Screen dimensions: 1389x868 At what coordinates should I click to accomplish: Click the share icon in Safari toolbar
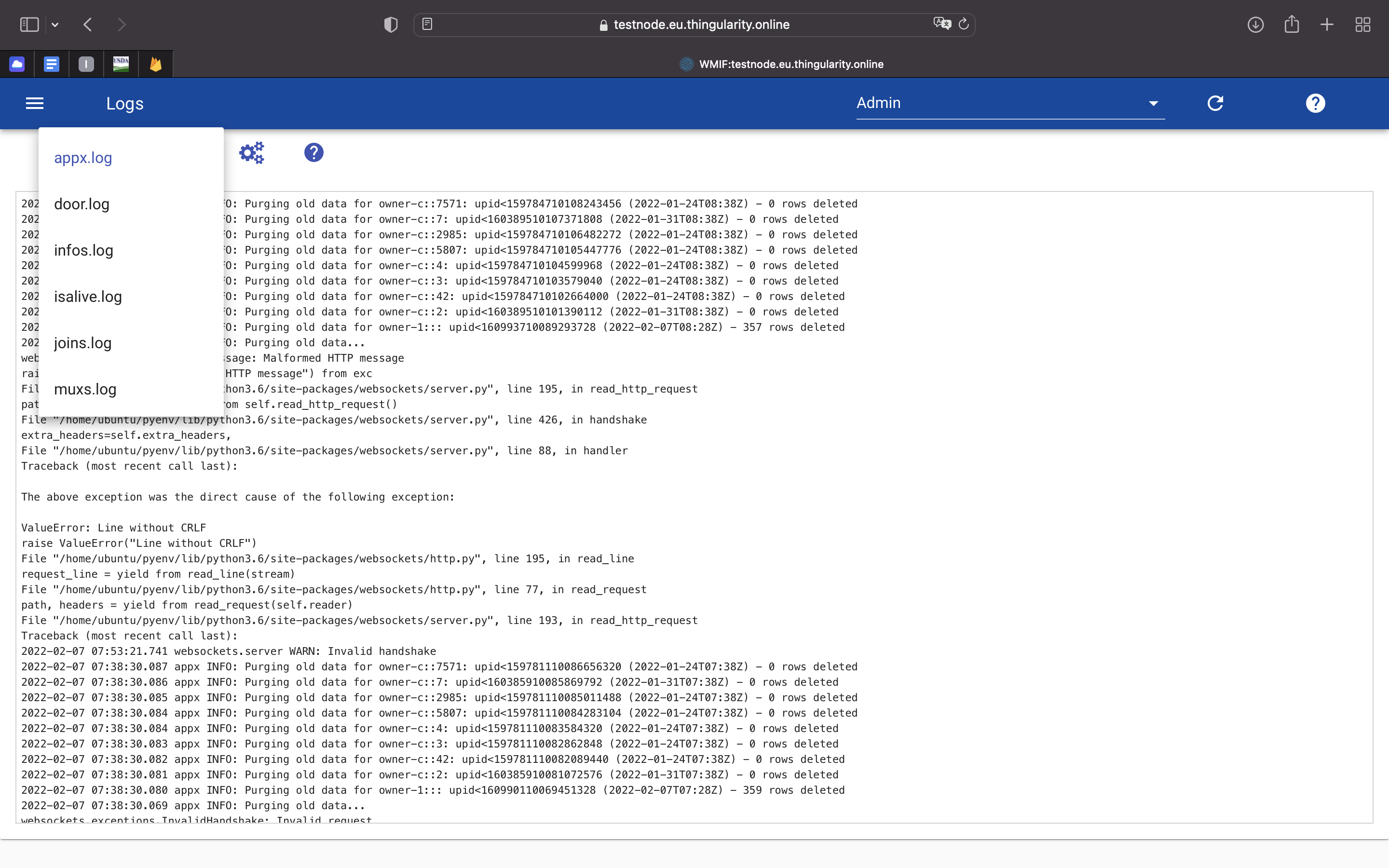point(1292,25)
